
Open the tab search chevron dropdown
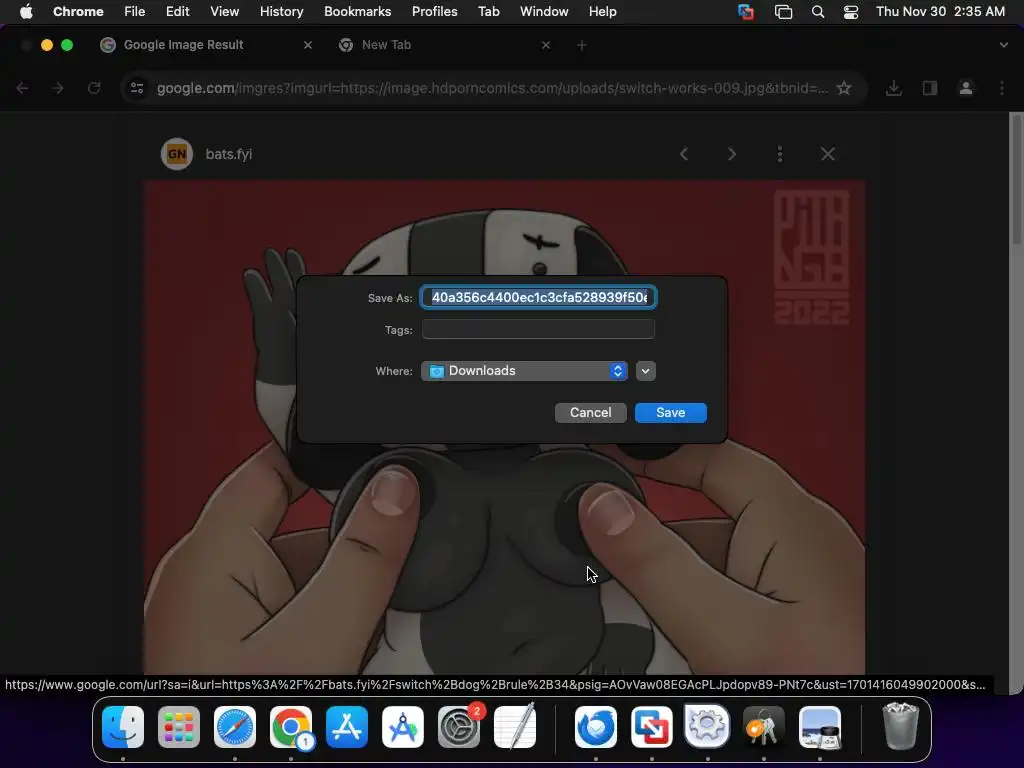click(1004, 45)
